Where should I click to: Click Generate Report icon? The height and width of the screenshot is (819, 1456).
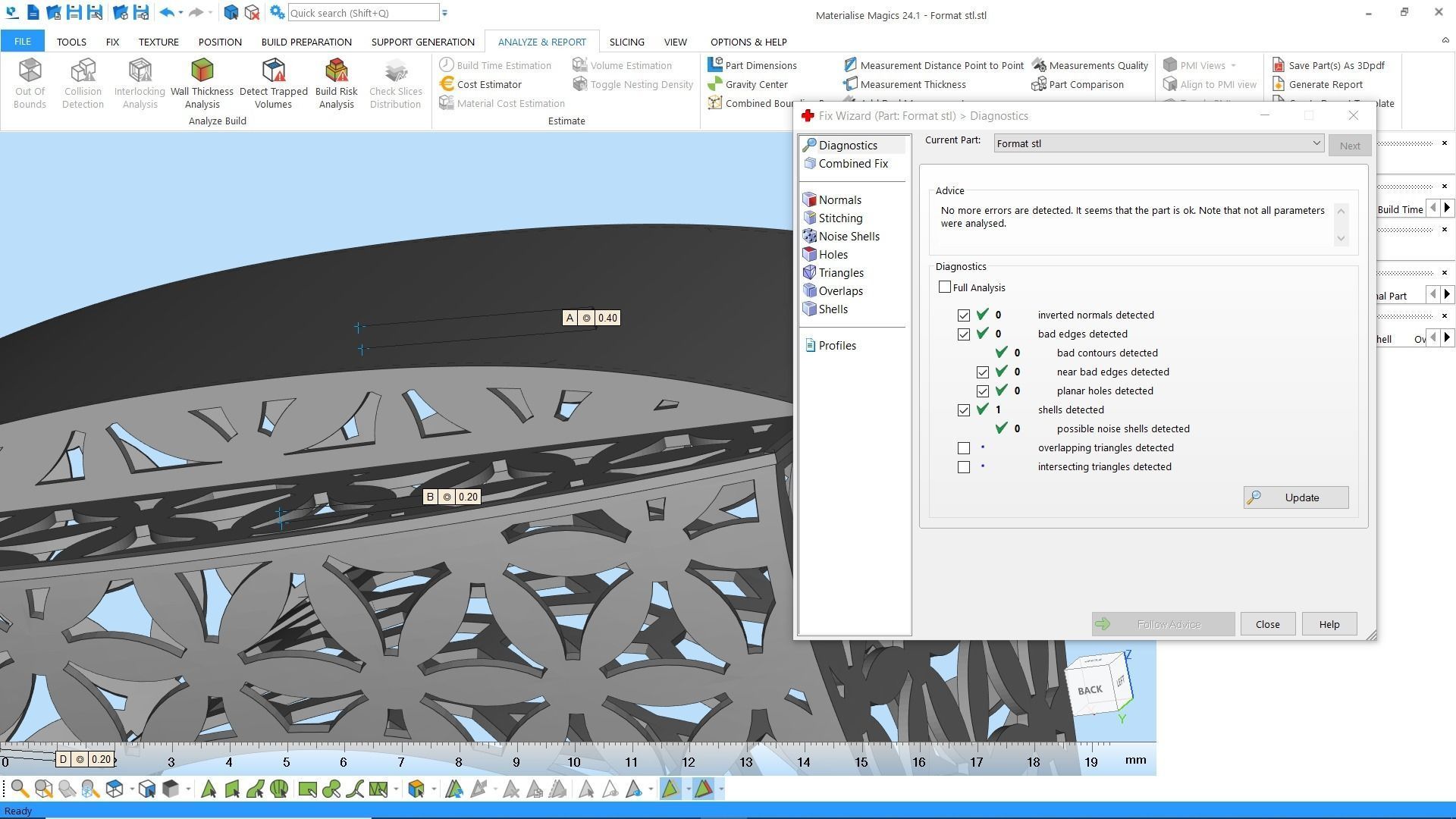1325,84
